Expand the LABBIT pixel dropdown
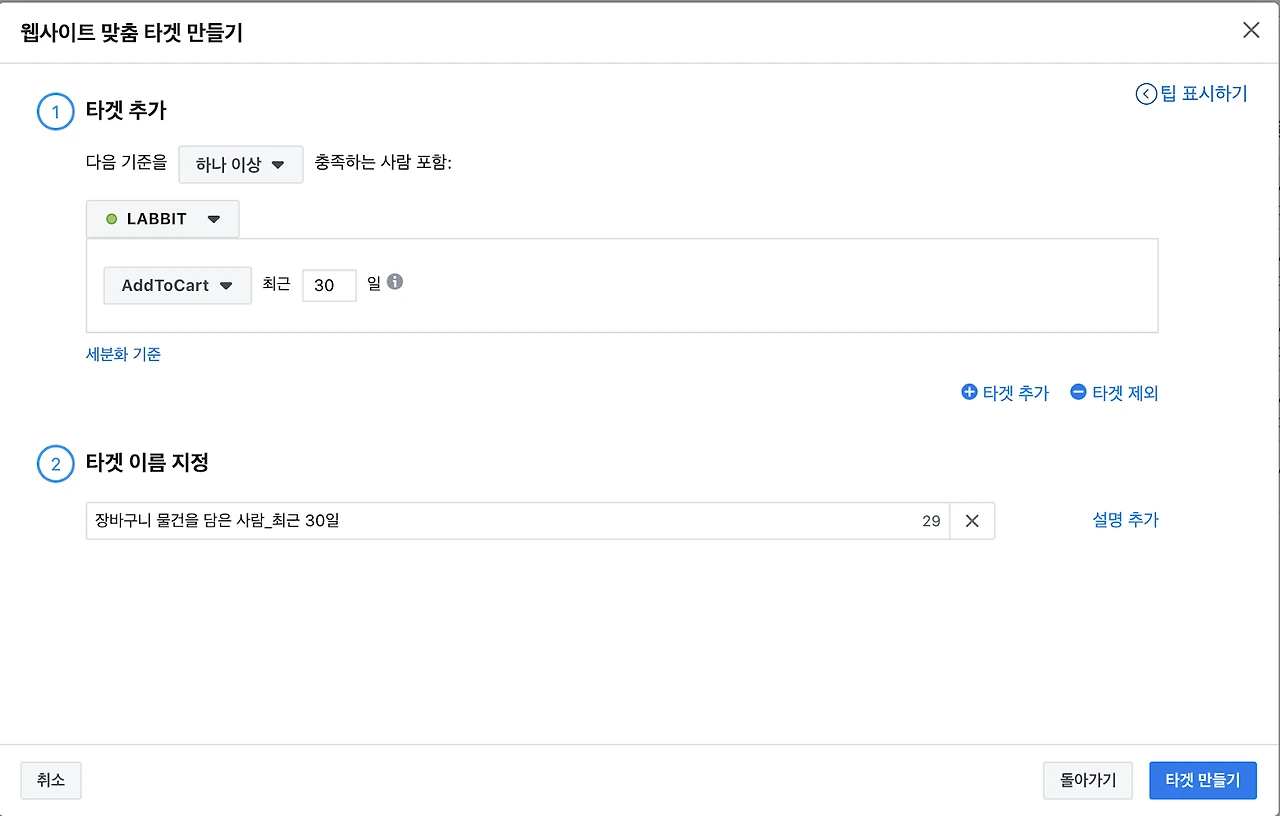The height and width of the screenshot is (816, 1280). pos(163,219)
